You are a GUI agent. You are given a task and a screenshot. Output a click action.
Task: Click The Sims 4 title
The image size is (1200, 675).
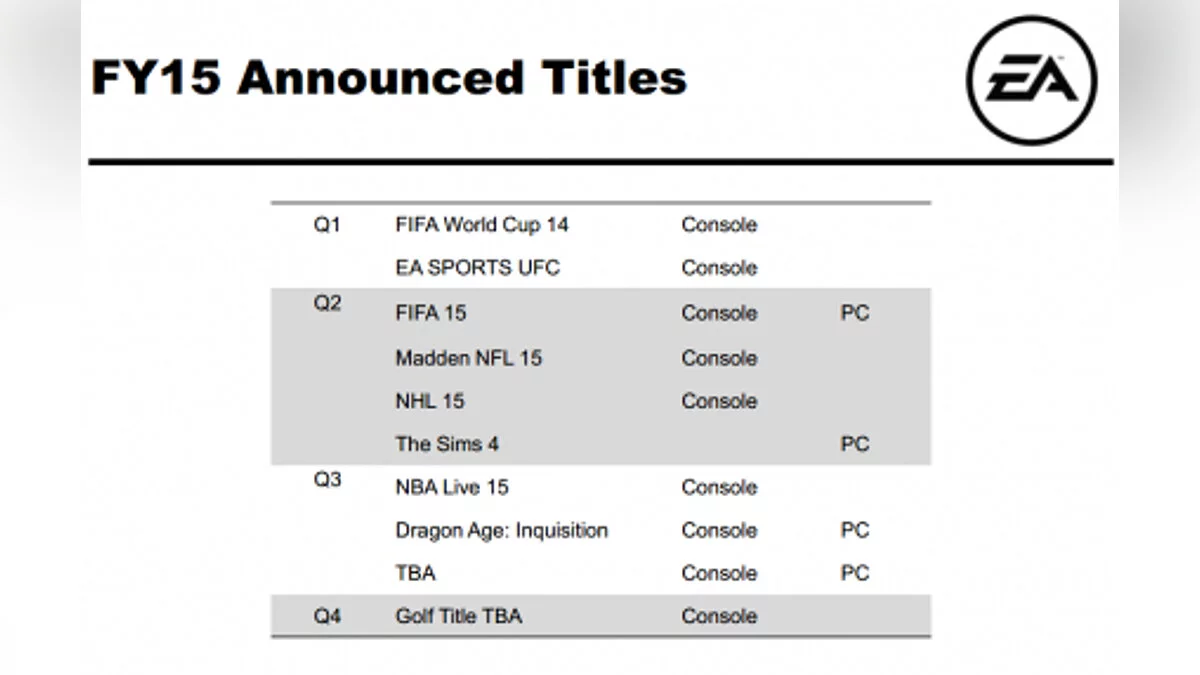point(439,444)
